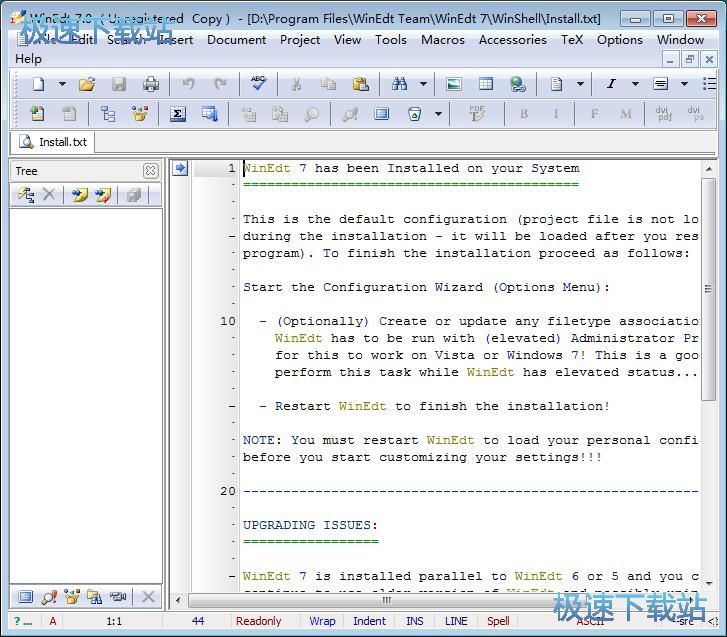727x637 pixels.
Task: Toggle INS insert mode in status bar
Action: tap(415, 621)
